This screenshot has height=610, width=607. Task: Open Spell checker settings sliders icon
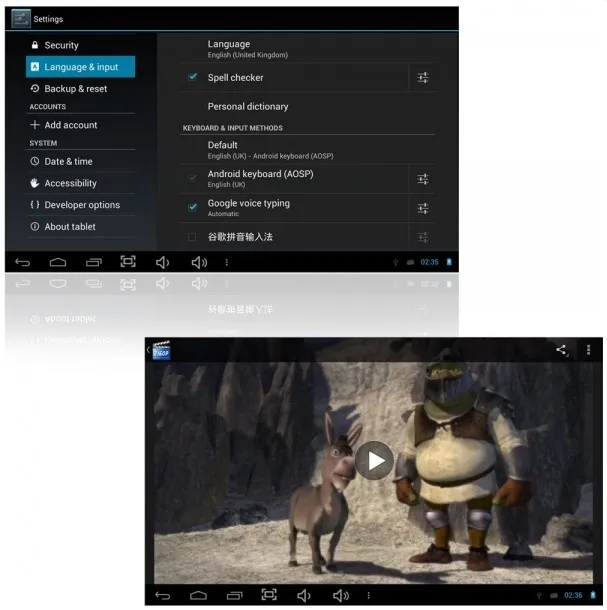pyautogui.click(x=423, y=78)
